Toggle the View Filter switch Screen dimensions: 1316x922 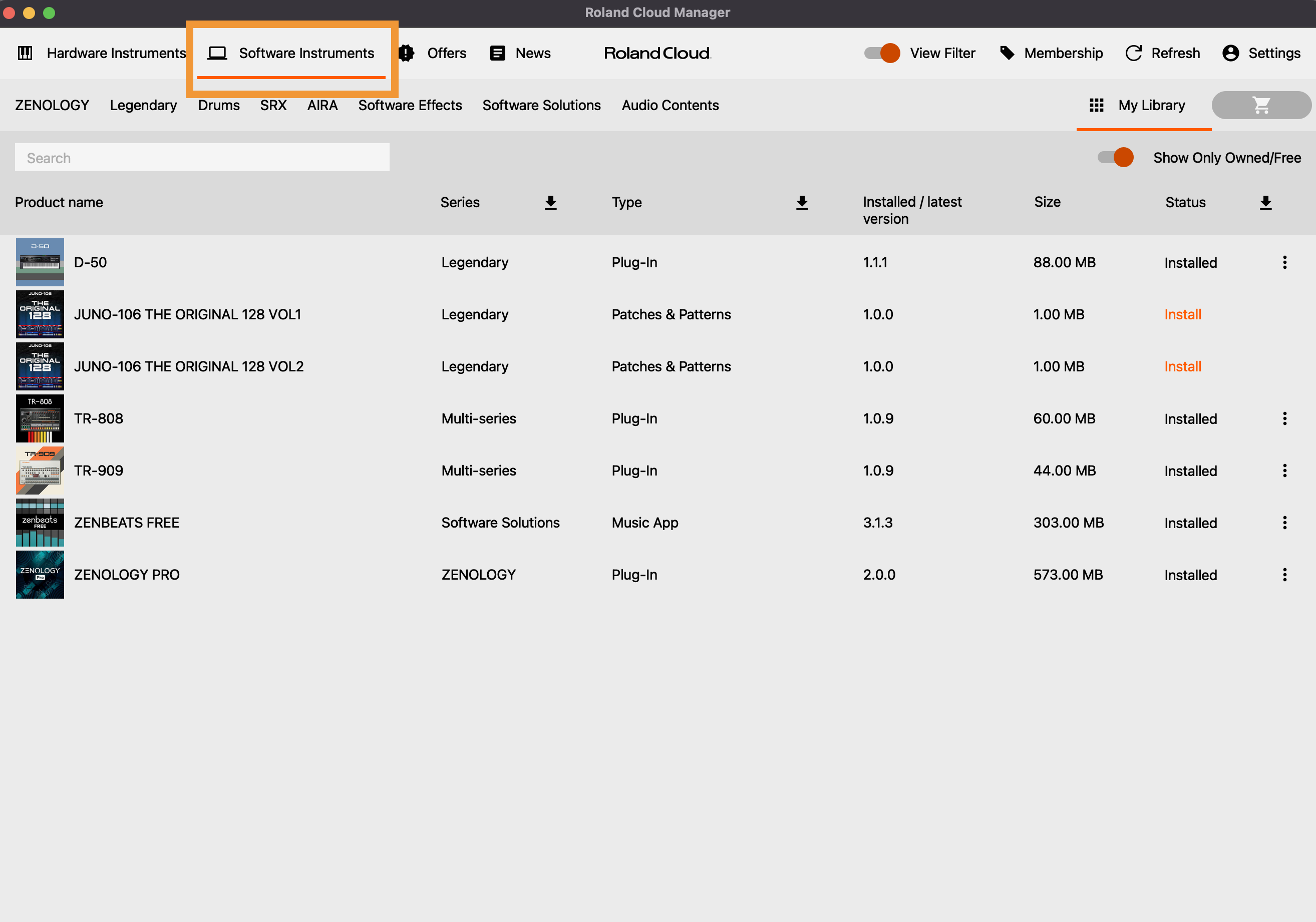(x=881, y=53)
